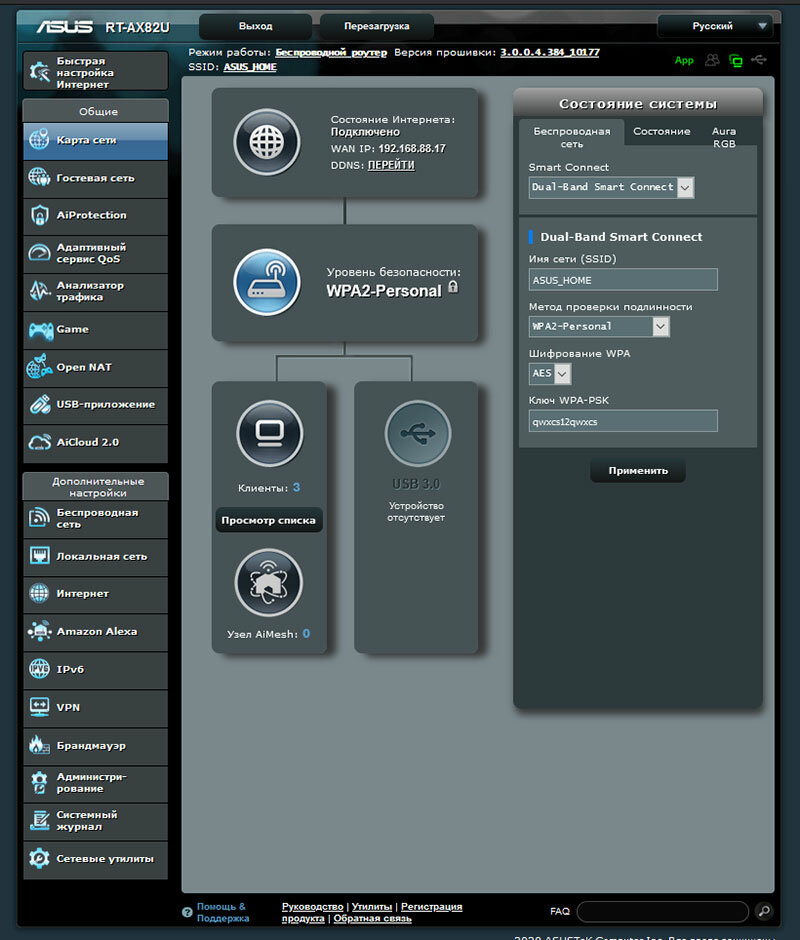Image resolution: width=800 pixels, height=940 pixels.
Task: Open Интернет menu item
Action: point(95,594)
